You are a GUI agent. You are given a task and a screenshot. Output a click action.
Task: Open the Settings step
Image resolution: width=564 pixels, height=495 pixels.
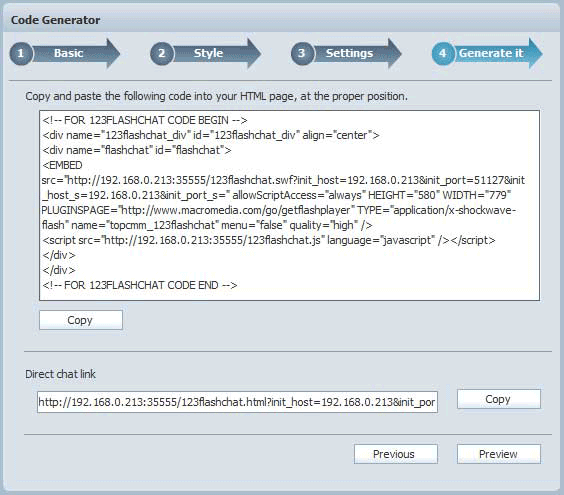(x=349, y=53)
